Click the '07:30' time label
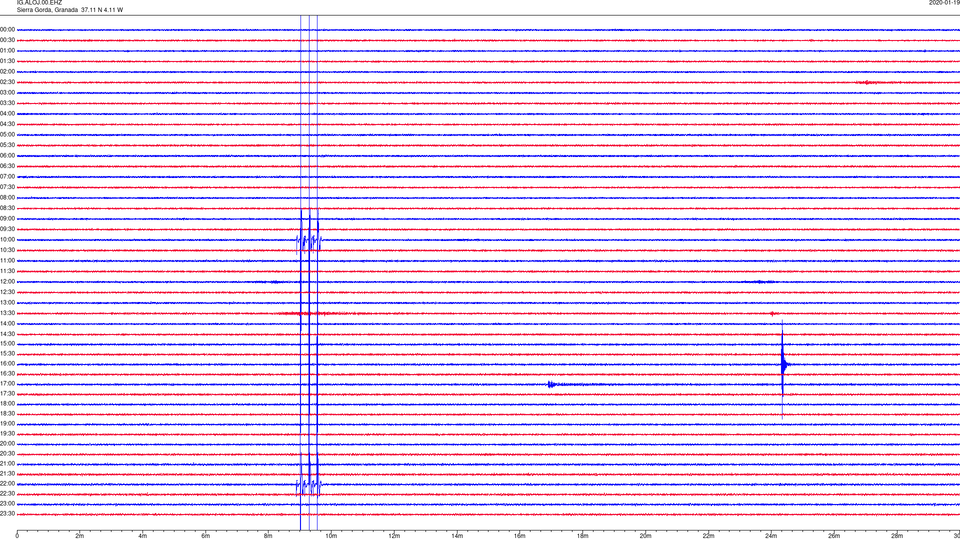Screen dimensions: 960x540 point(7,187)
